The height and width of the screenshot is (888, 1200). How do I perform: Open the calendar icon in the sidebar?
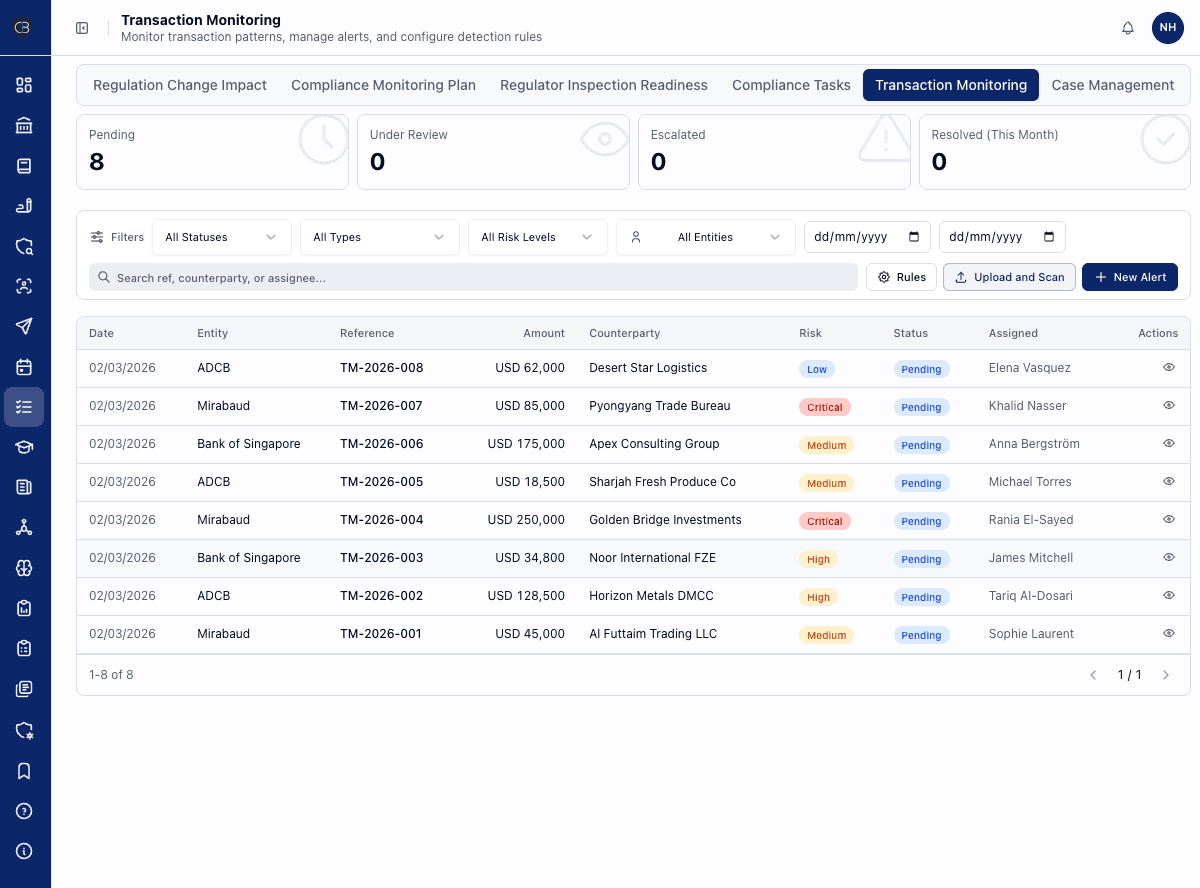[25, 366]
